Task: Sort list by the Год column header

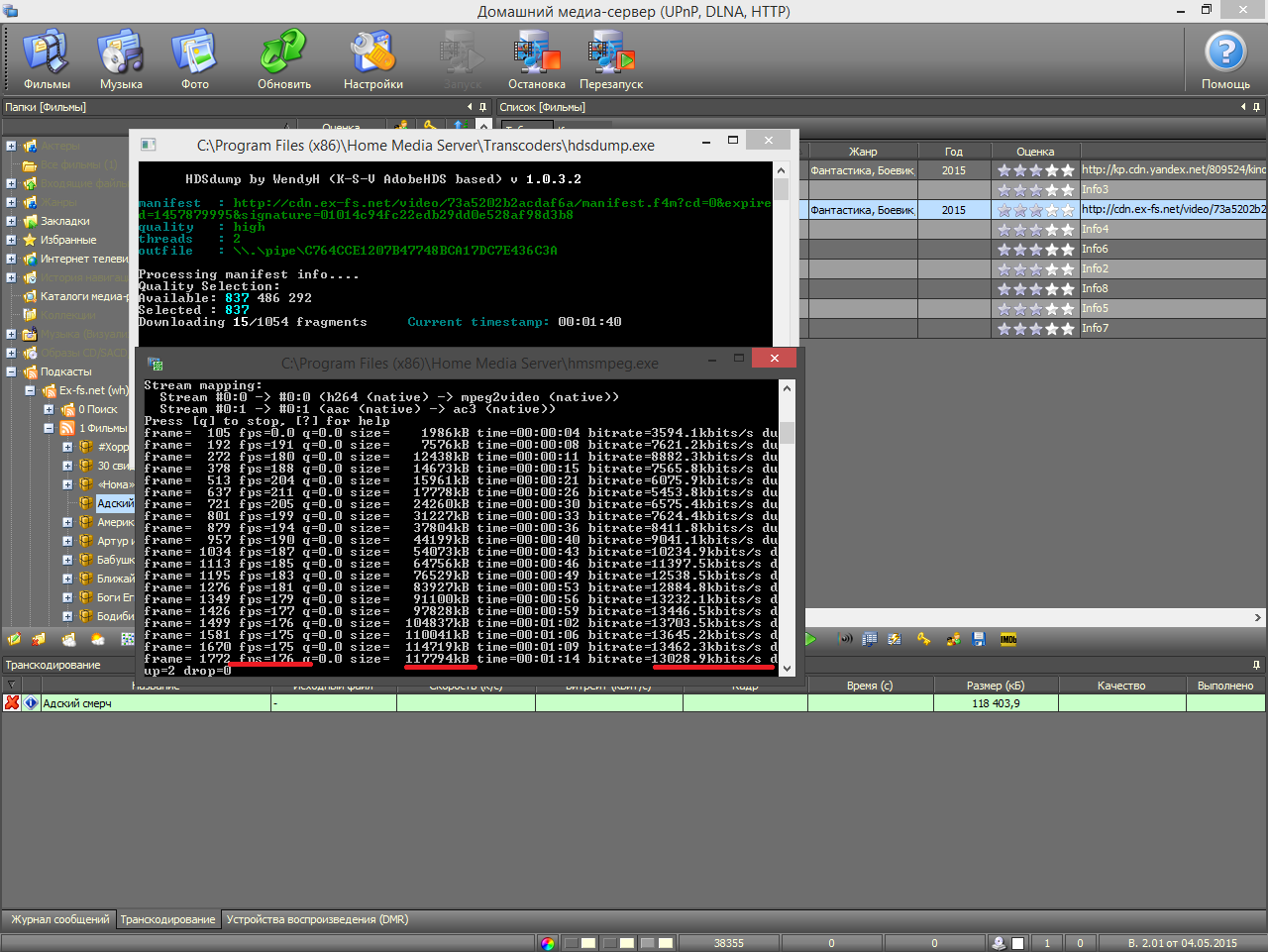Action: (x=953, y=152)
